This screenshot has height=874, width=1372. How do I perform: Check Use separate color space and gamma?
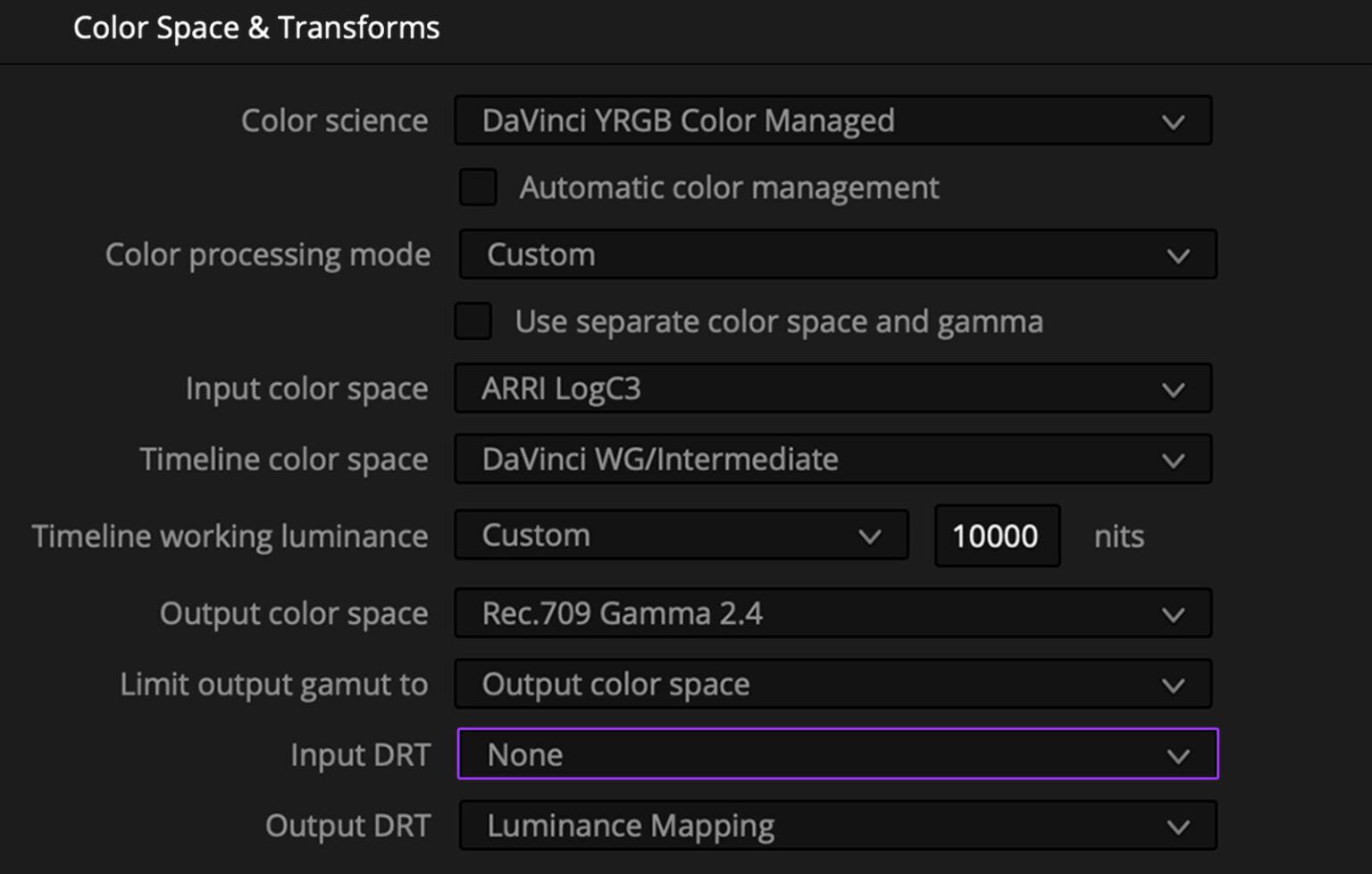coord(473,321)
